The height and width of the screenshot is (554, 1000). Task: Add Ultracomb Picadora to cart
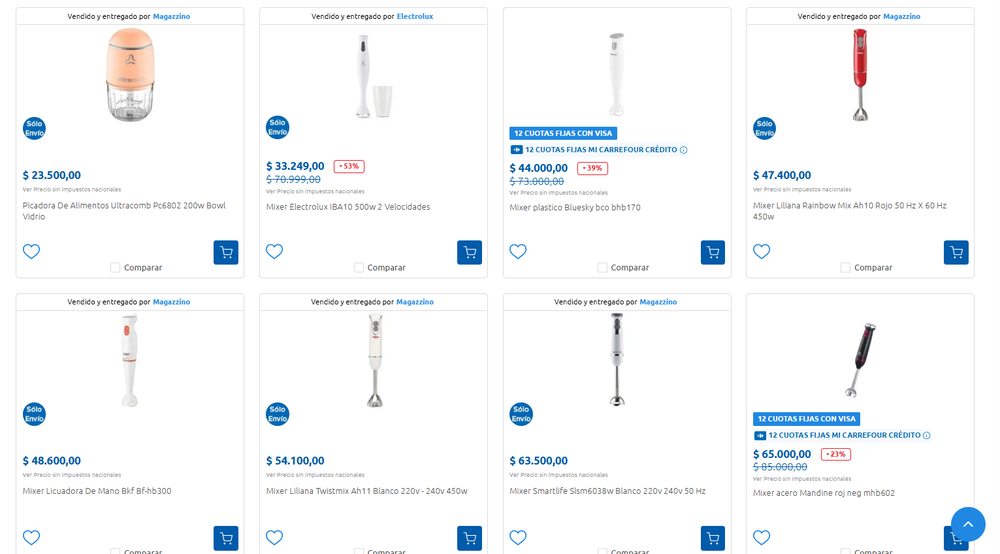(226, 252)
